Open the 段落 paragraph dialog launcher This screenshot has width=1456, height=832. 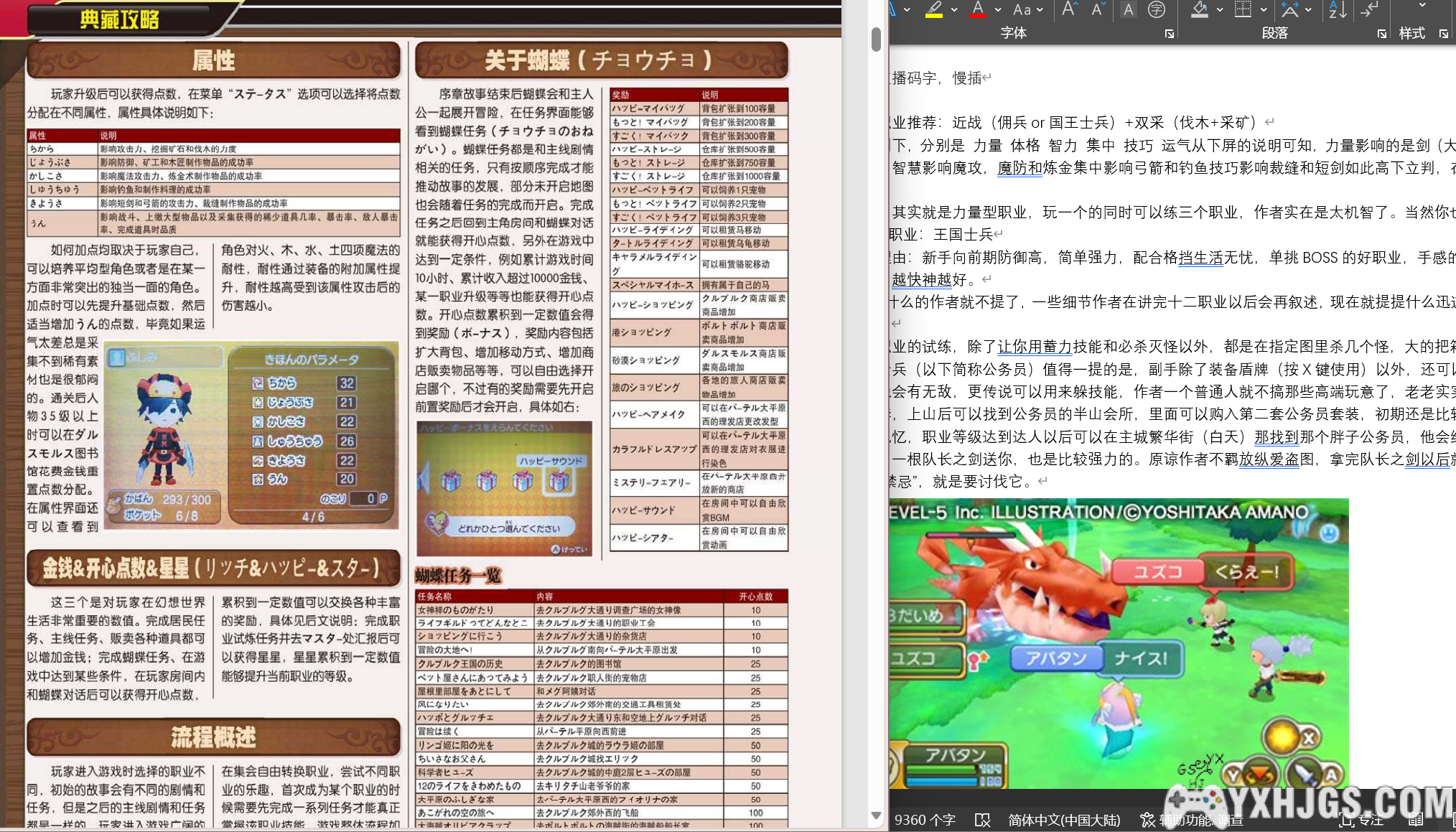pyautogui.click(x=1381, y=34)
